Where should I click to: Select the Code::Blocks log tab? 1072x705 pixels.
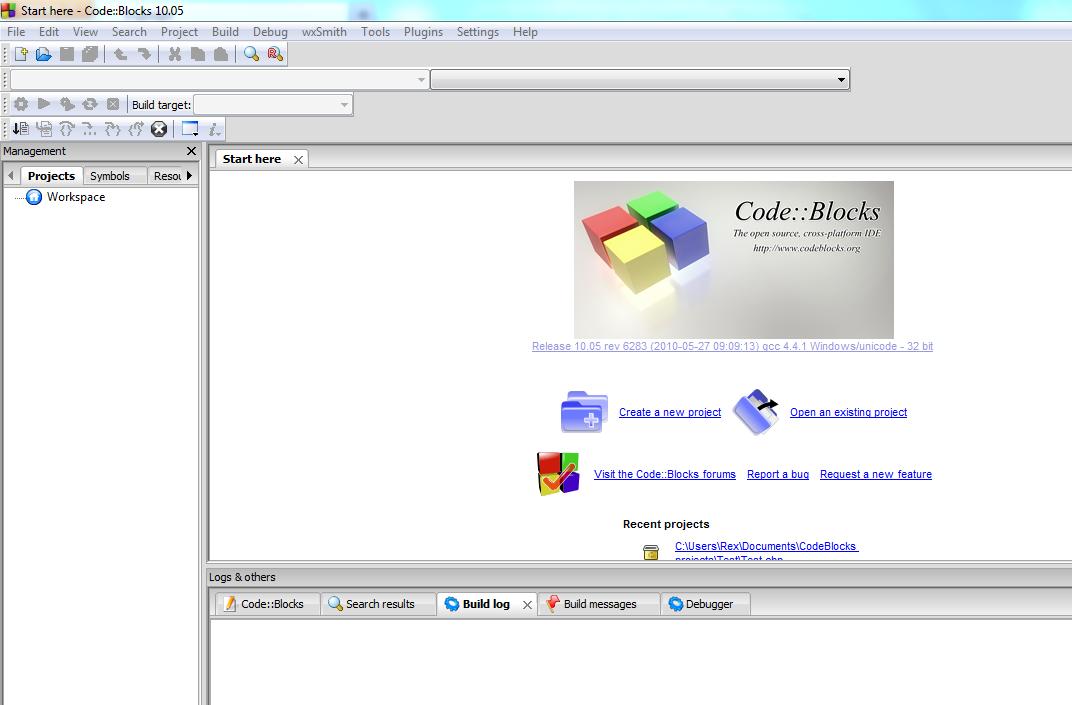(x=267, y=604)
